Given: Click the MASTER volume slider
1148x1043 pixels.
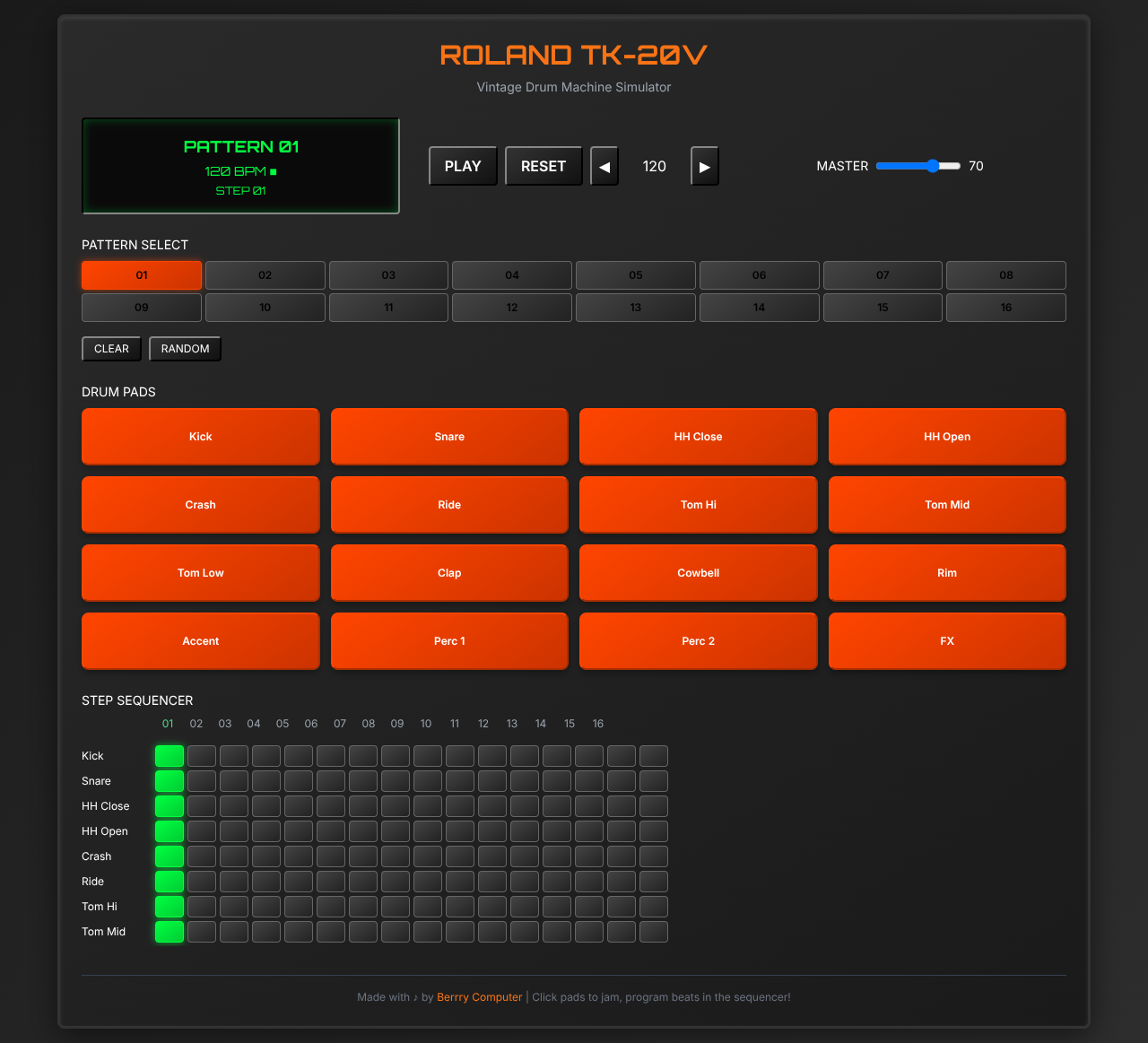Looking at the screenshot, I should point(918,166).
